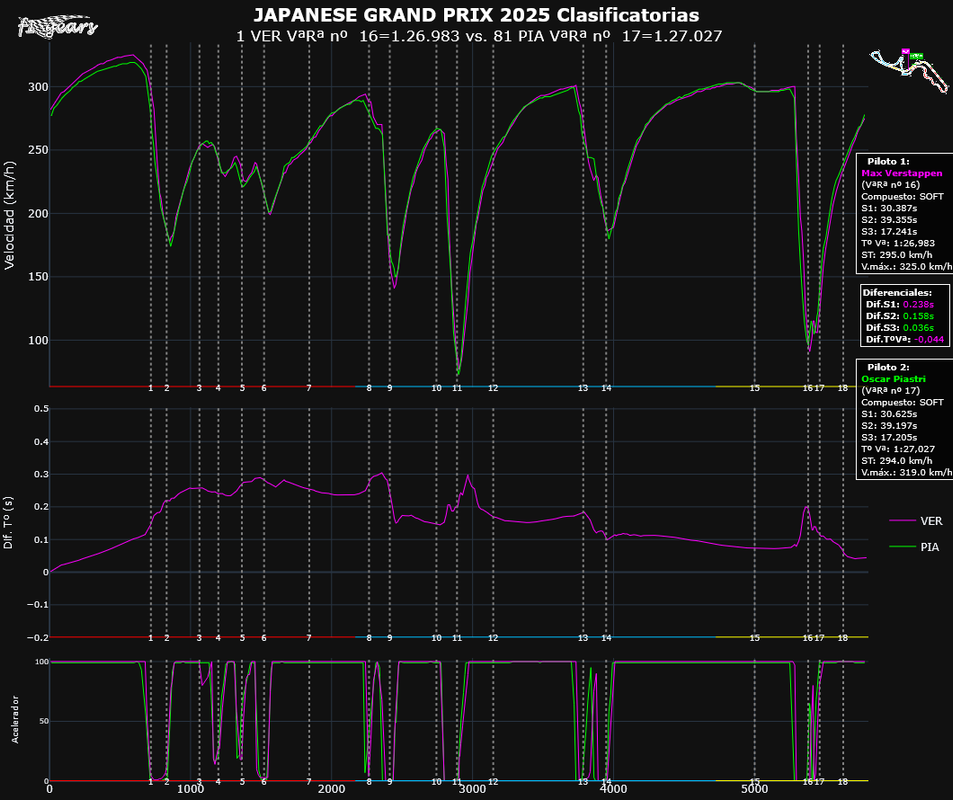Click the 250 tick on the speed axis
Image resolution: width=953 pixels, height=800 pixels.
(36, 150)
